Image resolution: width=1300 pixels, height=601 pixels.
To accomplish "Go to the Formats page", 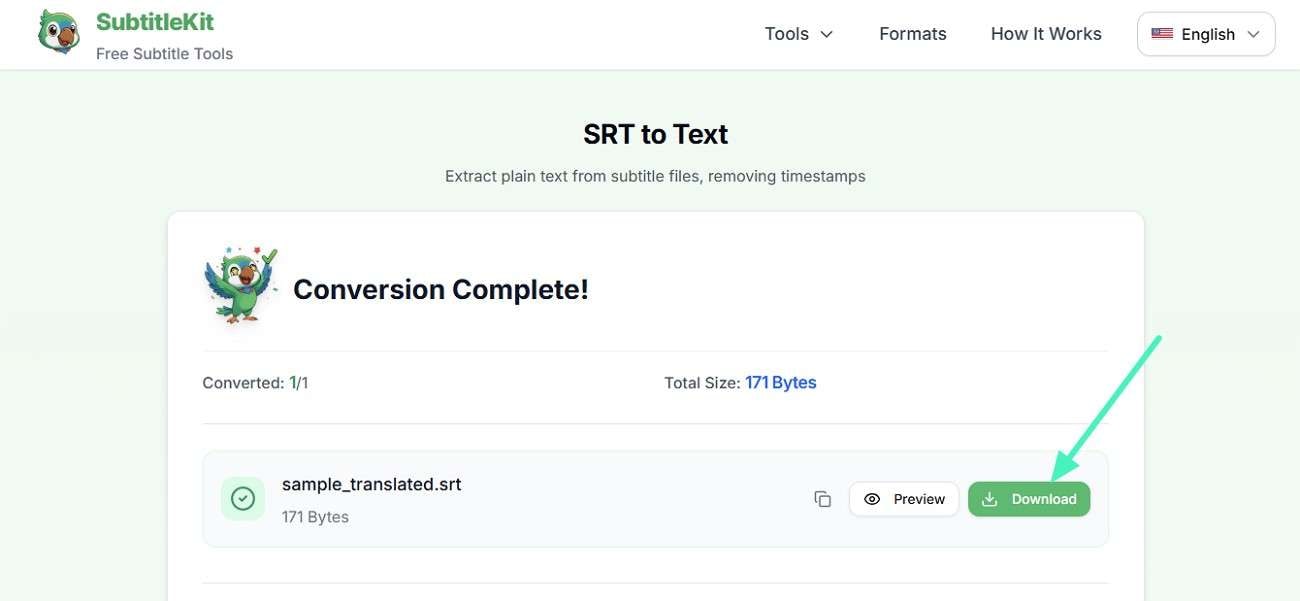I will pyautogui.click(x=912, y=34).
